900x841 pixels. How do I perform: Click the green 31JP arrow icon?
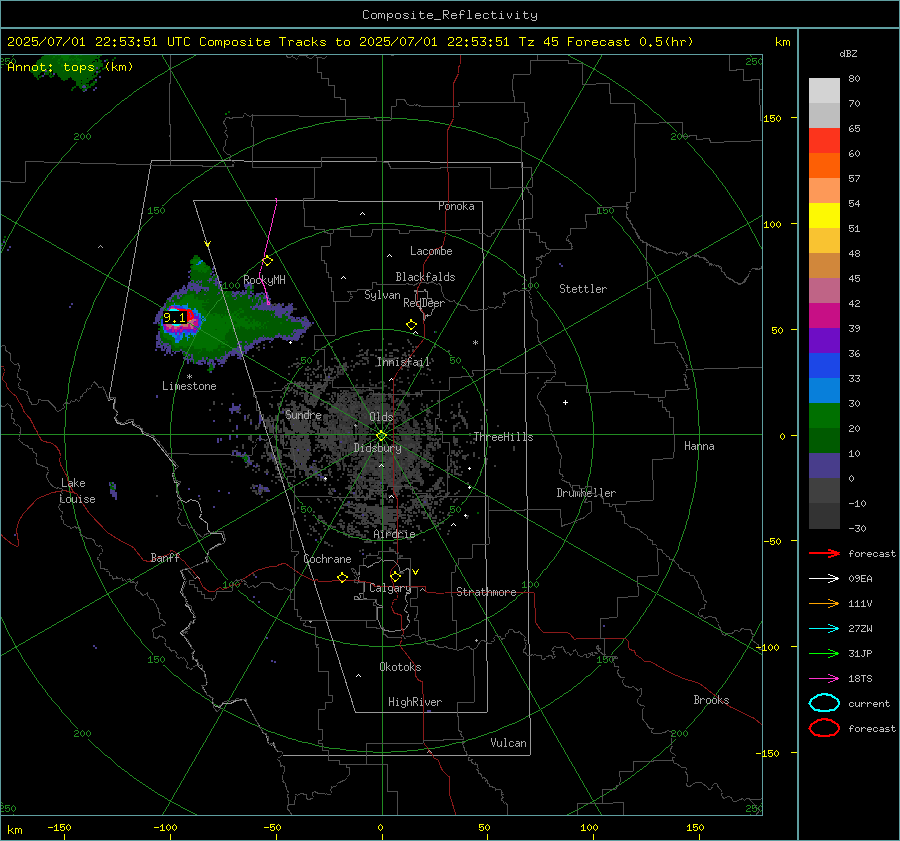click(824, 653)
